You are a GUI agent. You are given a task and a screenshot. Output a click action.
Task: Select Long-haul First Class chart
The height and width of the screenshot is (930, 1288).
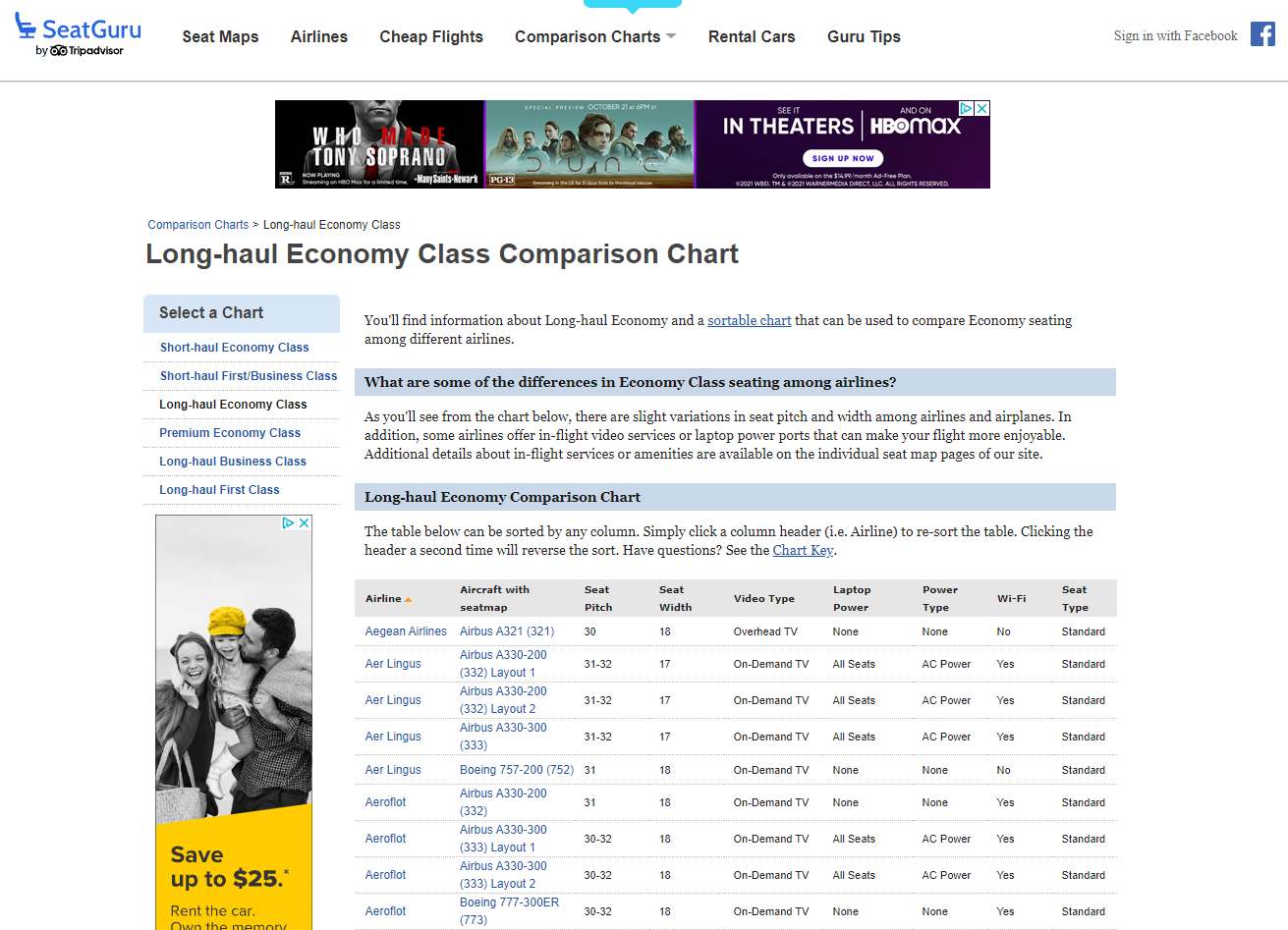coord(219,490)
